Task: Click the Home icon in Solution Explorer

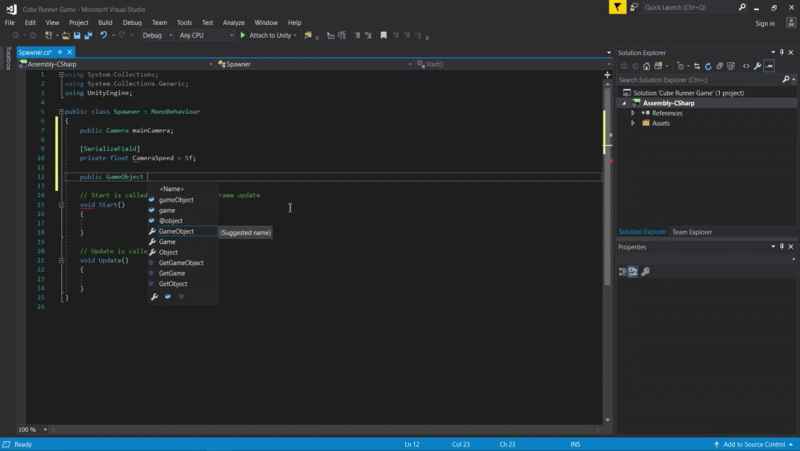Action: pyautogui.click(x=646, y=66)
